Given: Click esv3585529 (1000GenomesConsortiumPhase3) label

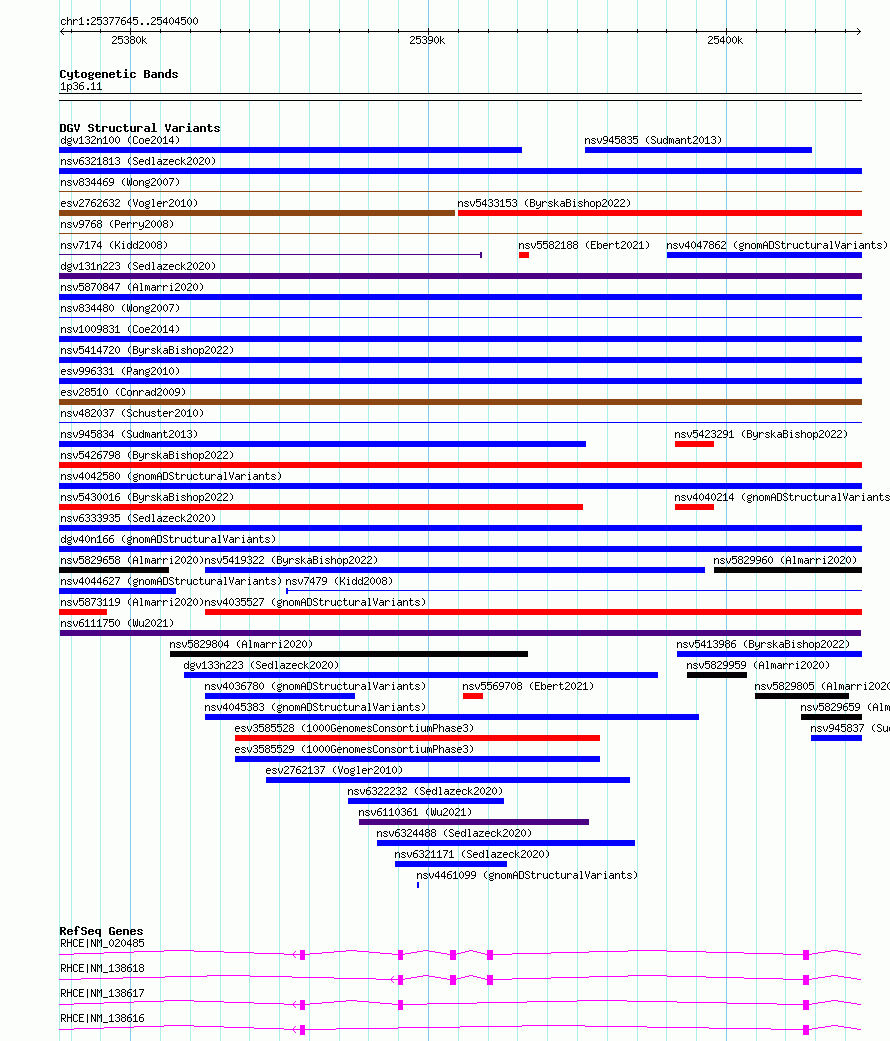Looking at the screenshot, I should (x=354, y=750).
